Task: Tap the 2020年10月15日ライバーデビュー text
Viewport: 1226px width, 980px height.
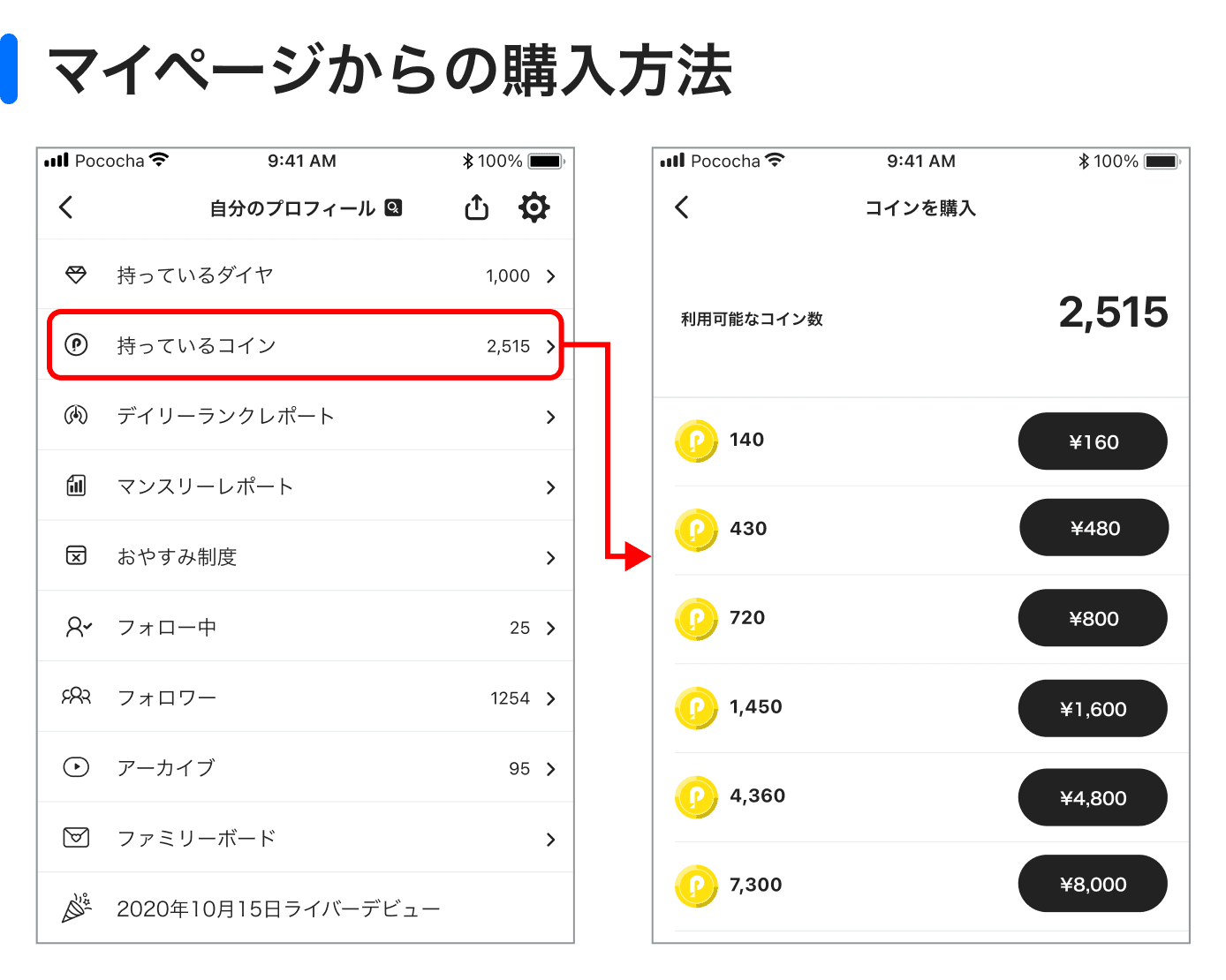Action: (x=278, y=909)
